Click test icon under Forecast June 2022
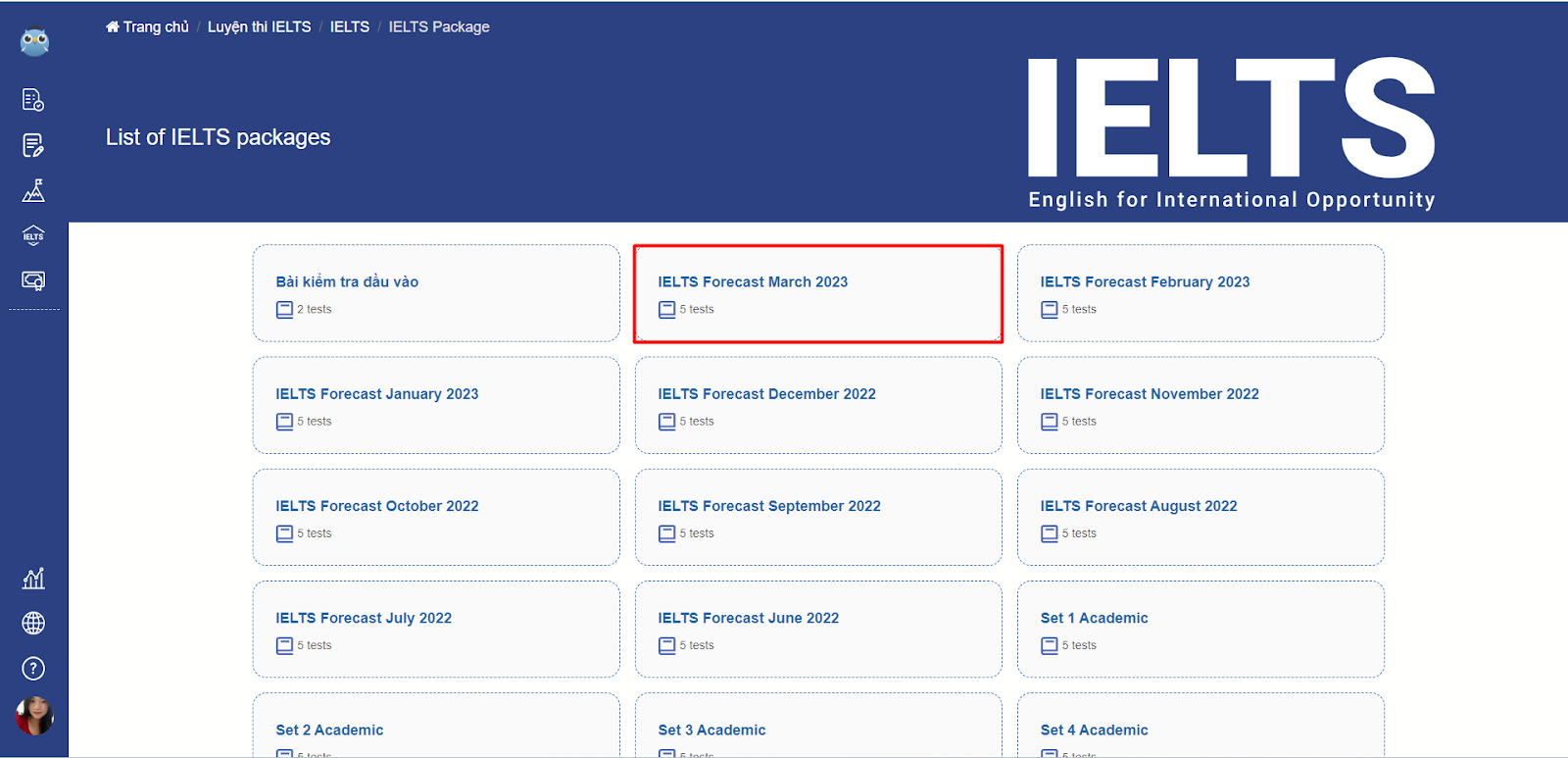This screenshot has height=758, width=1568. [x=666, y=645]
